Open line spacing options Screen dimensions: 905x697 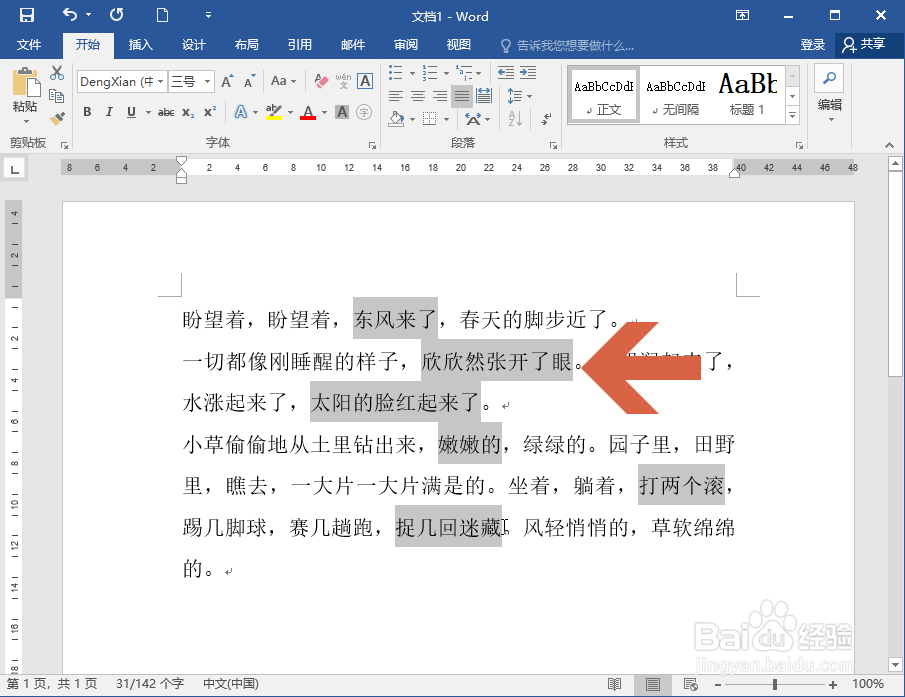[x=519, y=96]
